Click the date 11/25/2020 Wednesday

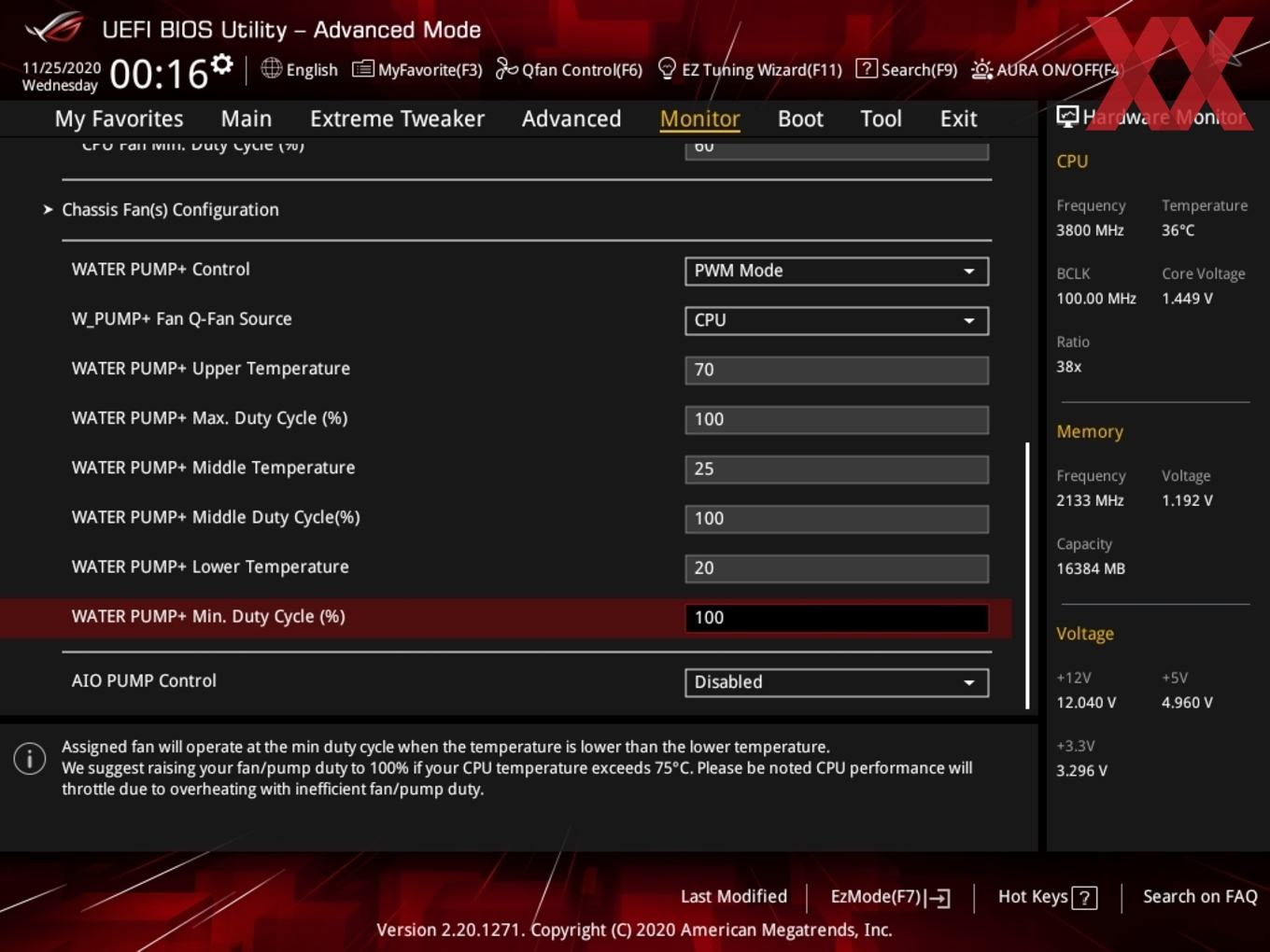[x=61, y=77]
